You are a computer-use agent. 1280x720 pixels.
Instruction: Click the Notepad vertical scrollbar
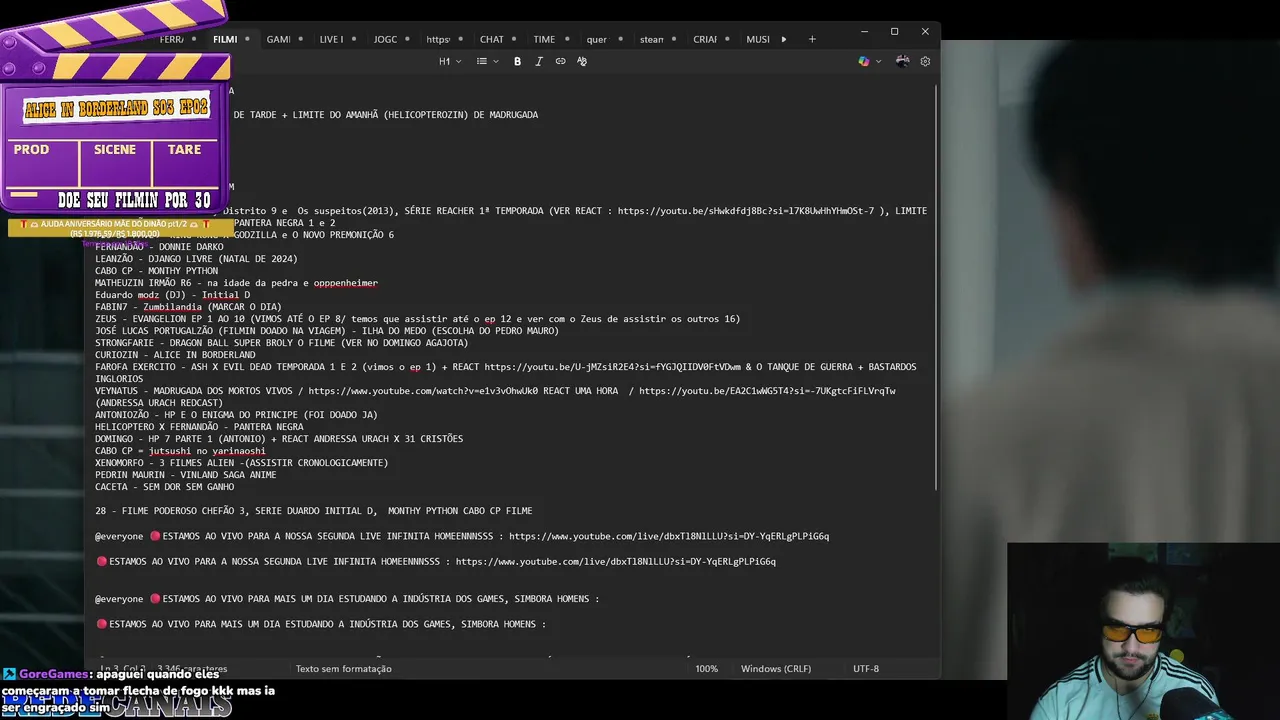point(936,290)
